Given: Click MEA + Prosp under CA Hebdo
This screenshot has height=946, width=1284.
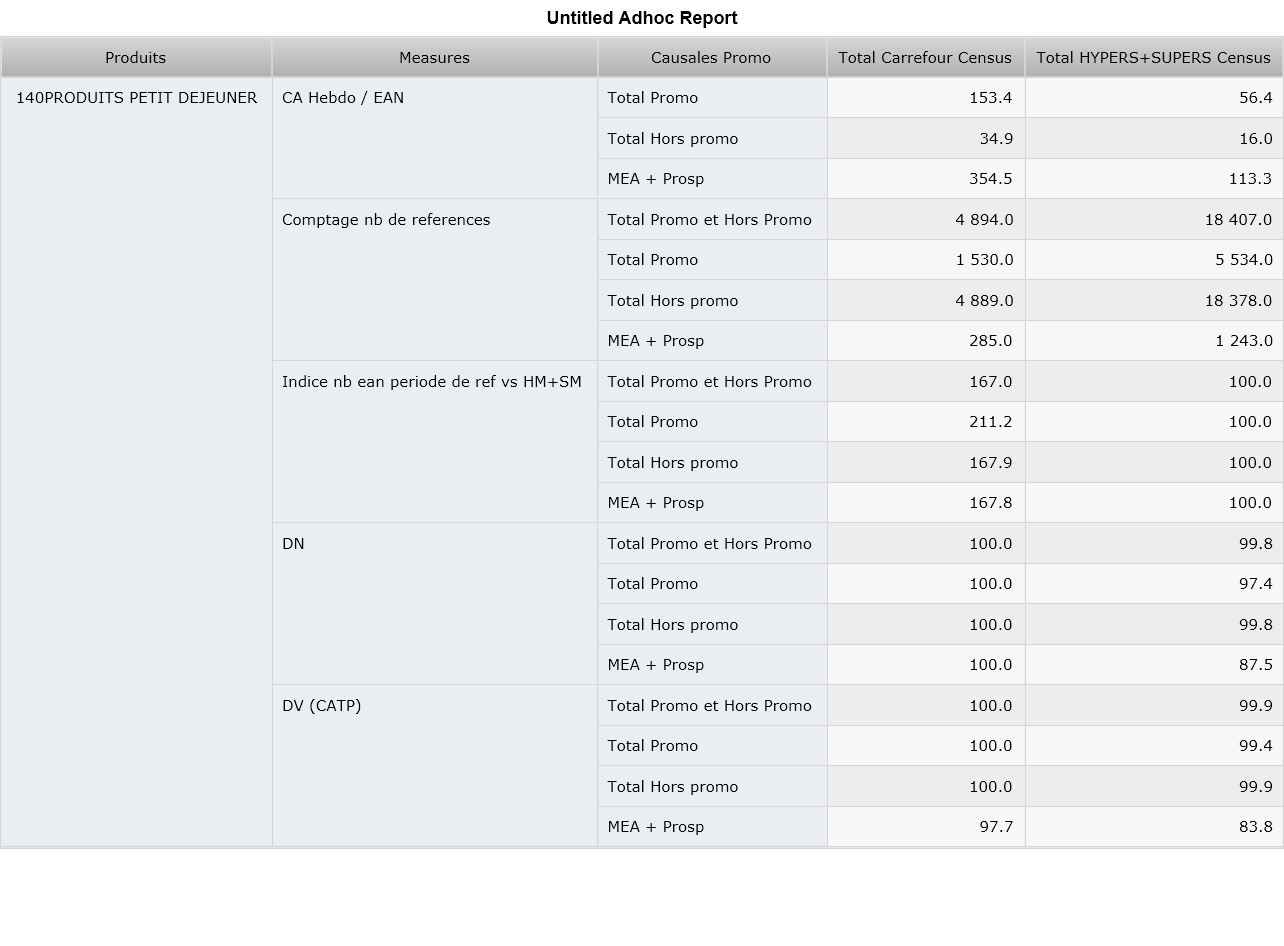Looking at the screenshot, I should point(712,179).
